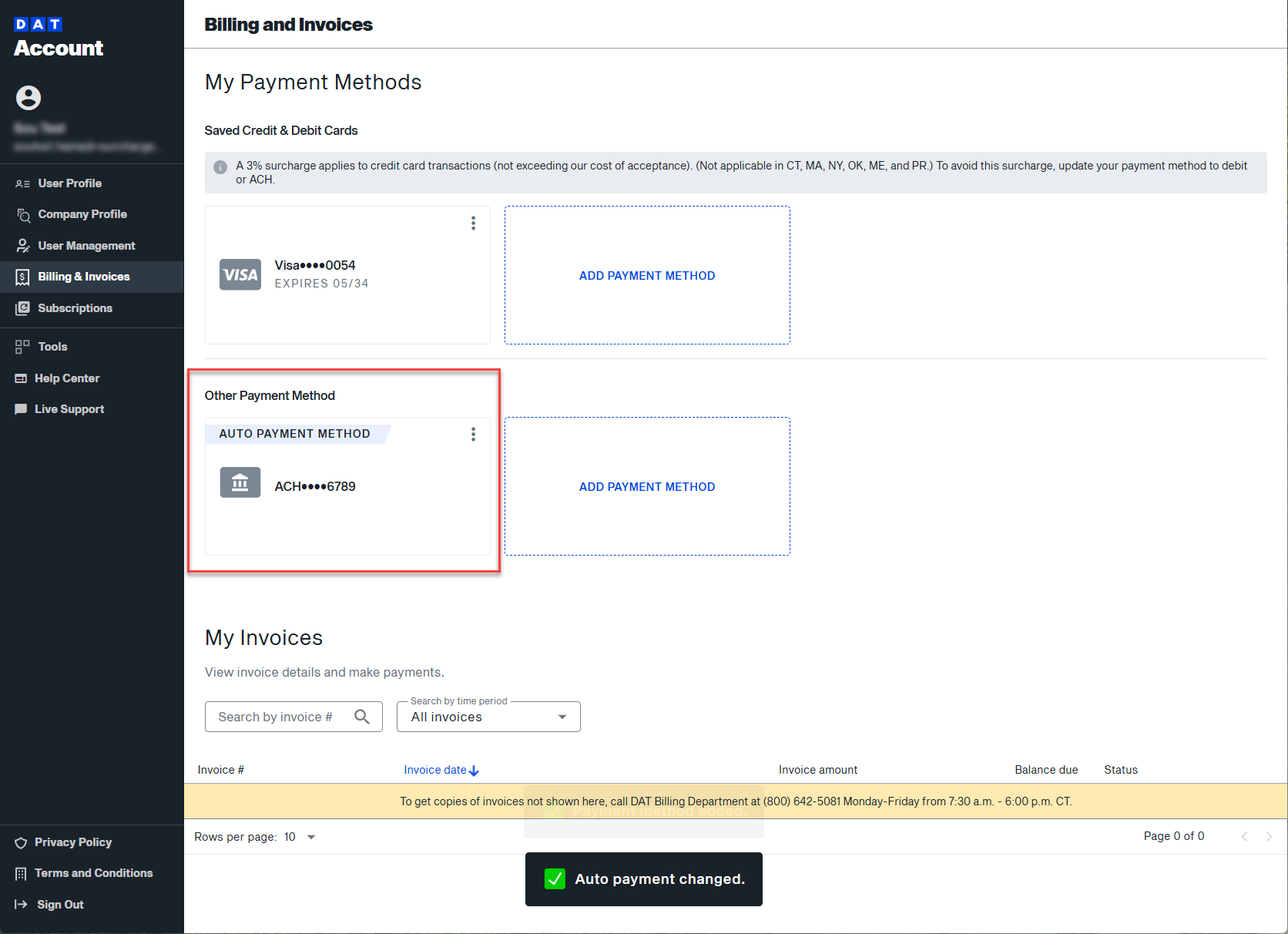Click the EXPIRES 05/34 text
Screen dimensions: 1288x934
pos(321,284)
